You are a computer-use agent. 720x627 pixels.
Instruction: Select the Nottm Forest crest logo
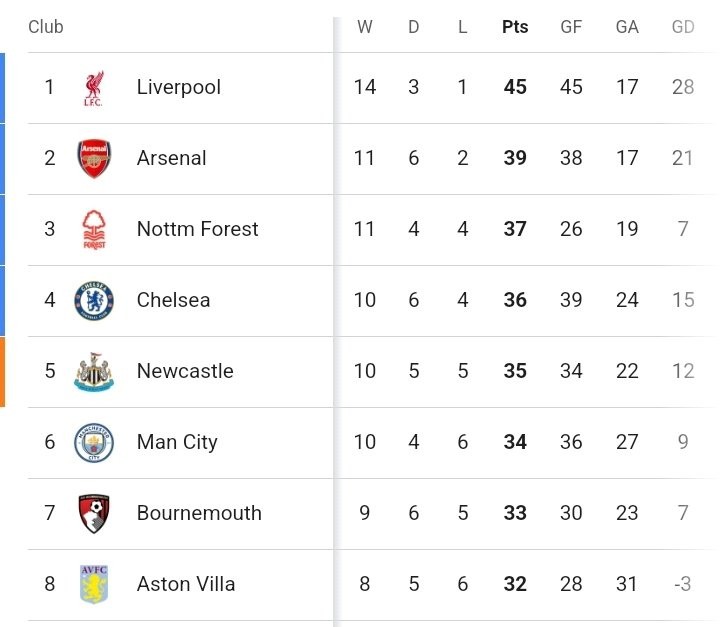(x=94, y=230)
